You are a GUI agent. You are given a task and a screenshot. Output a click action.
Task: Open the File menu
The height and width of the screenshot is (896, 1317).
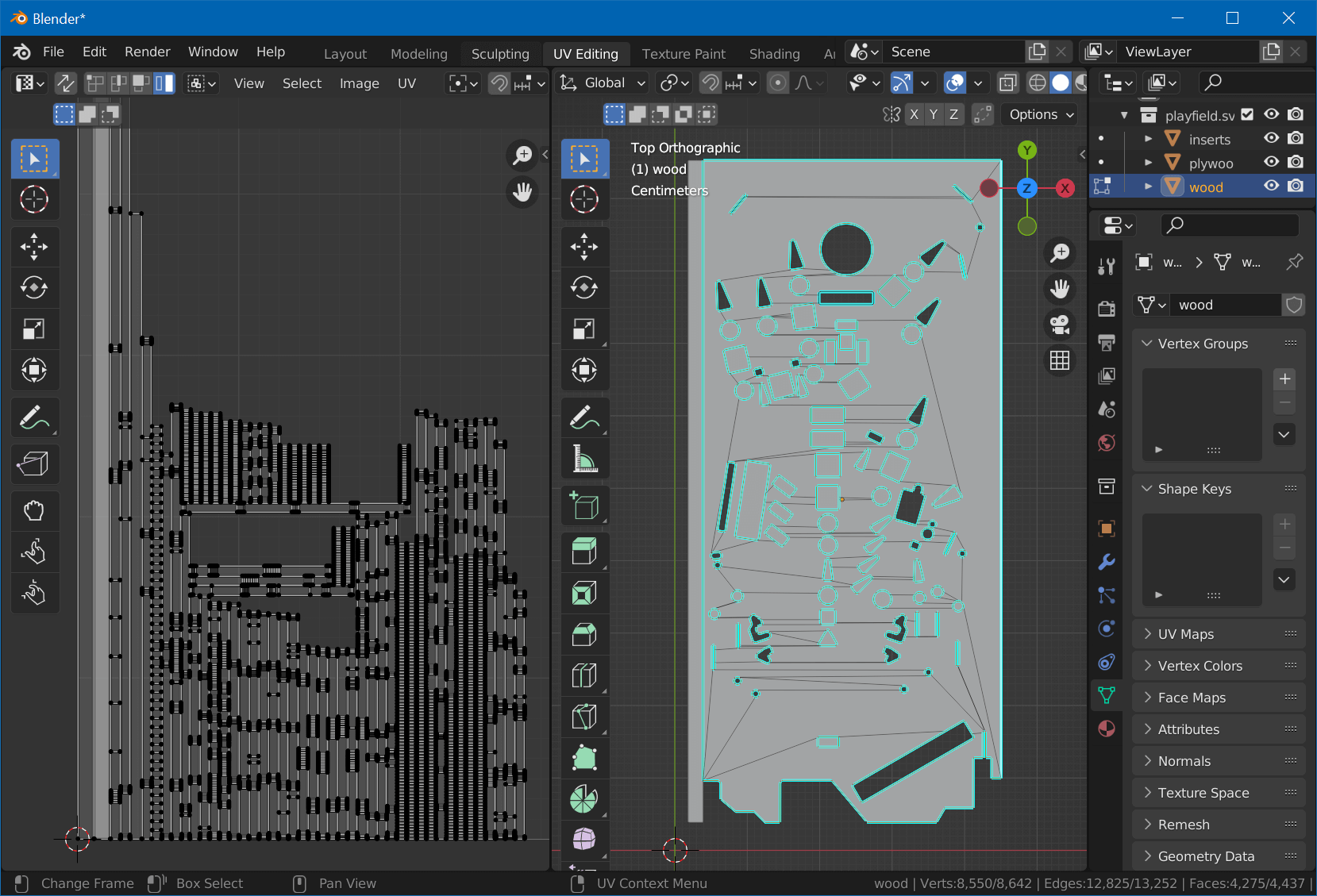click(53, 52)
